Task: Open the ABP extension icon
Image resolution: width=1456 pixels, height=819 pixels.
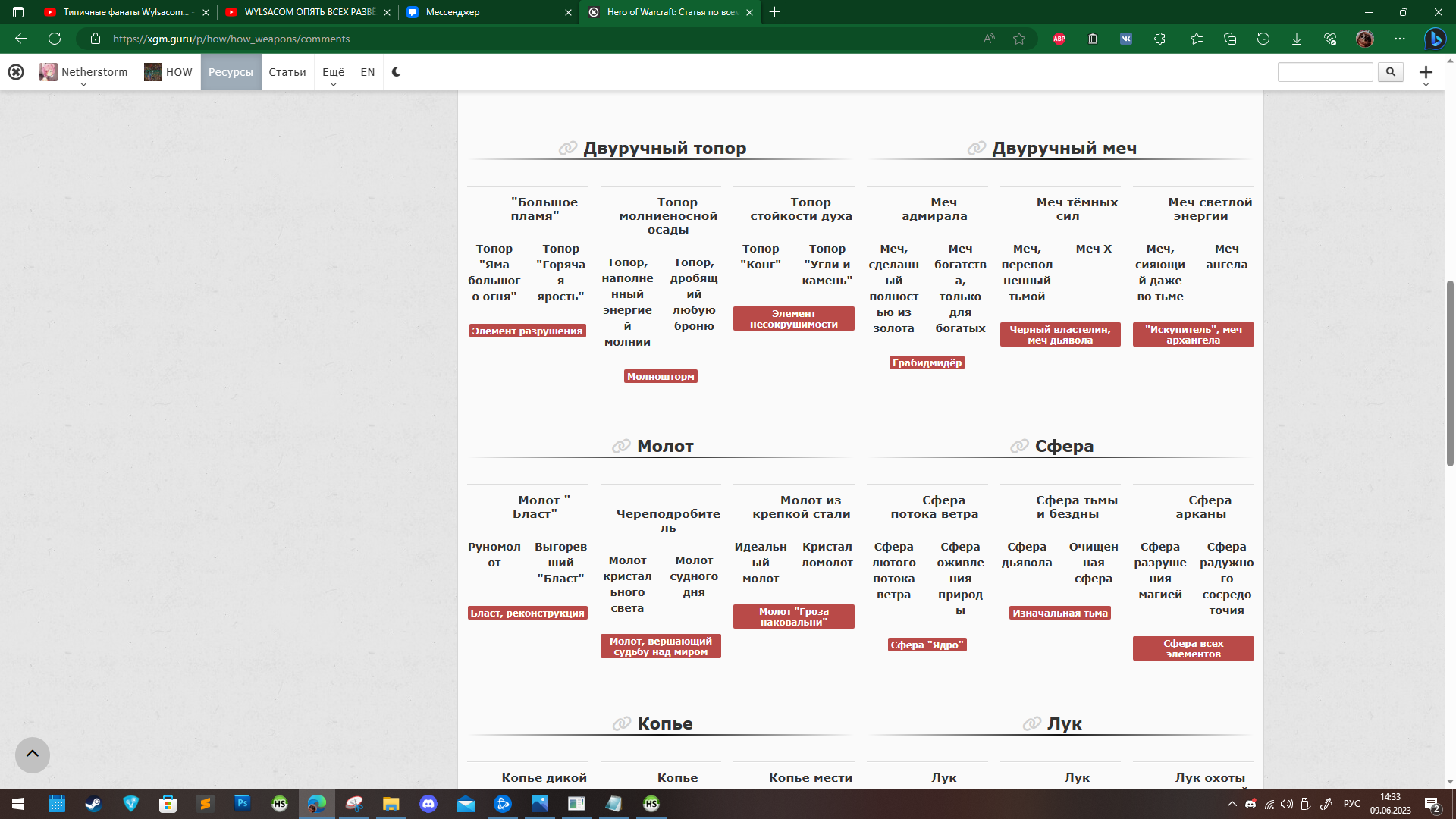Action: click(x=1059, y=39)
